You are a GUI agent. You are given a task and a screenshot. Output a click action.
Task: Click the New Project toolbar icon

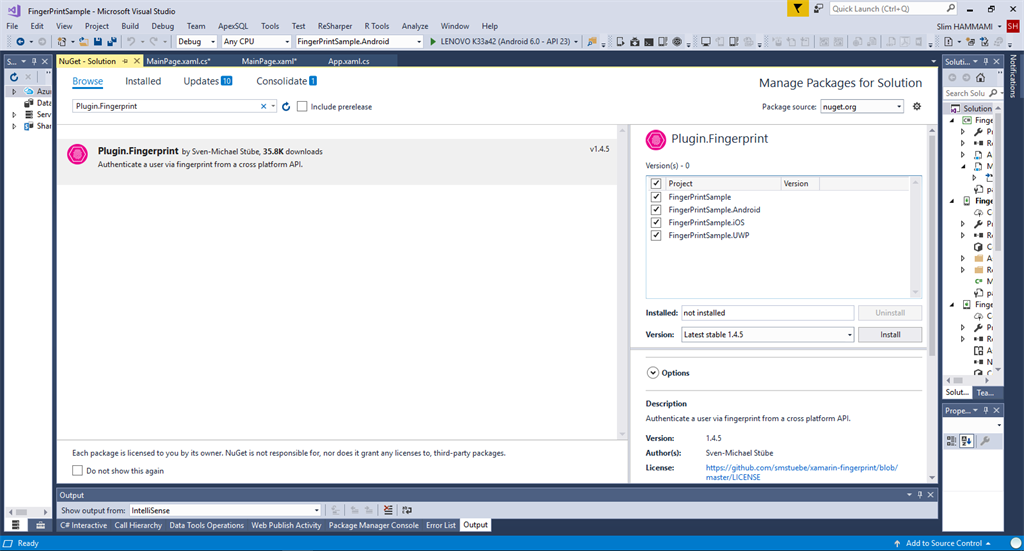point(61,42)
